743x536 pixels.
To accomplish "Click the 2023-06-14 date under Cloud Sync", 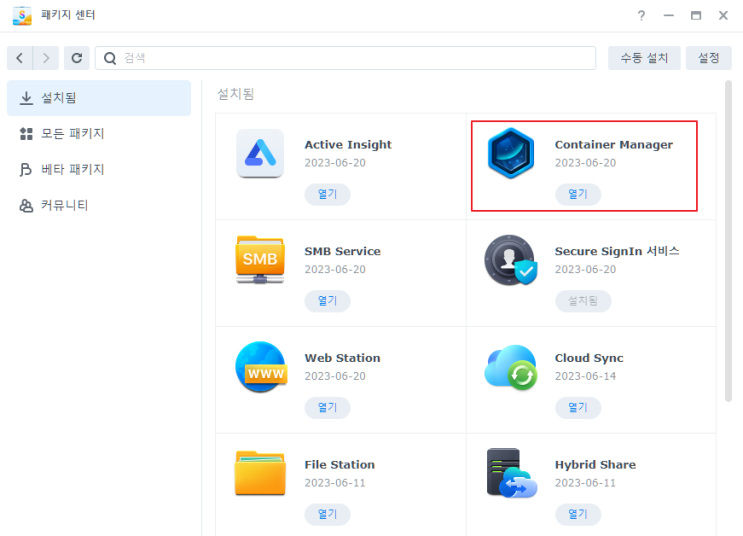I will 586,376.
